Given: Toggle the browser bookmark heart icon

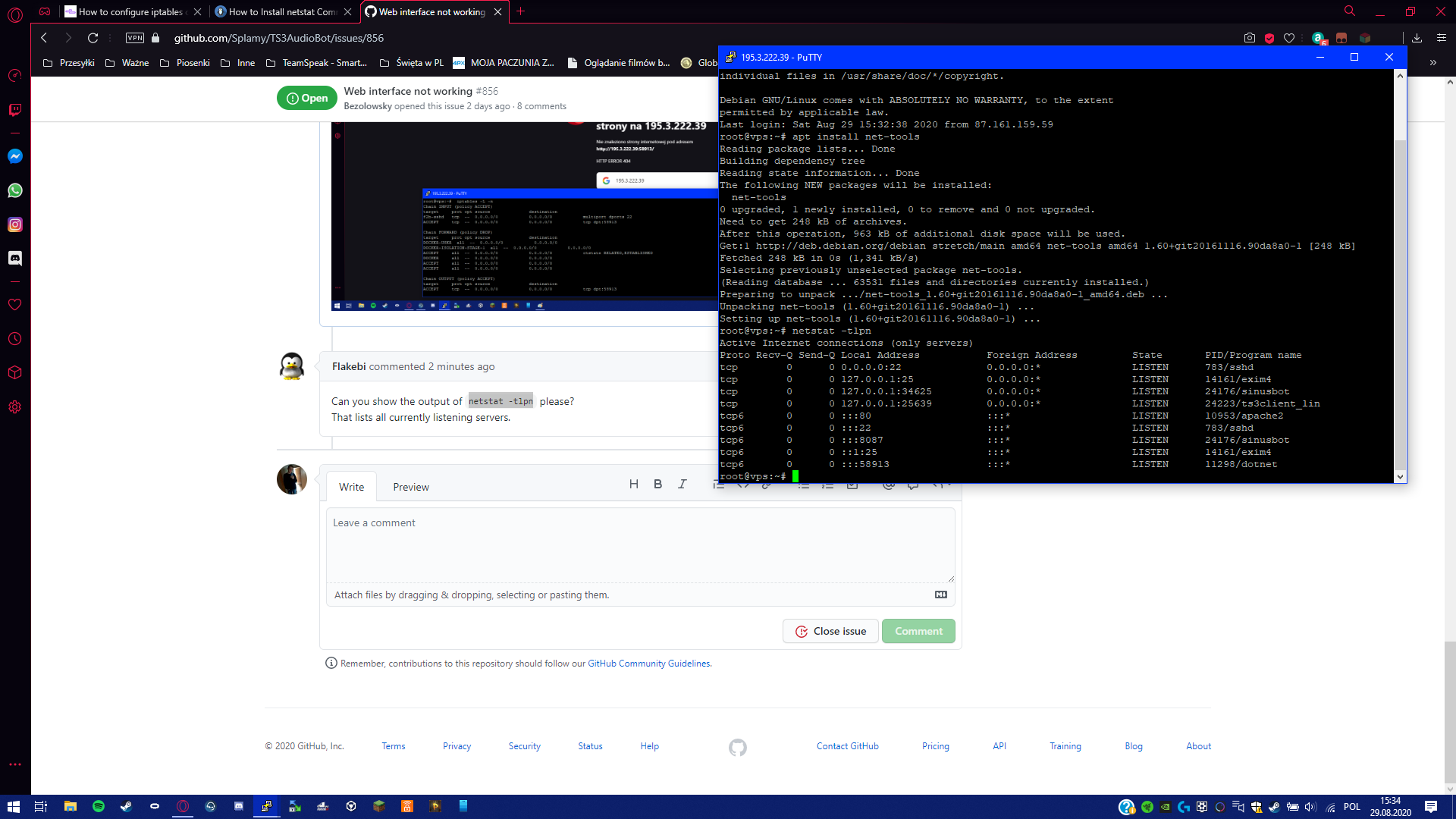Looking at the screenshot, I should tap(1290, 37).
